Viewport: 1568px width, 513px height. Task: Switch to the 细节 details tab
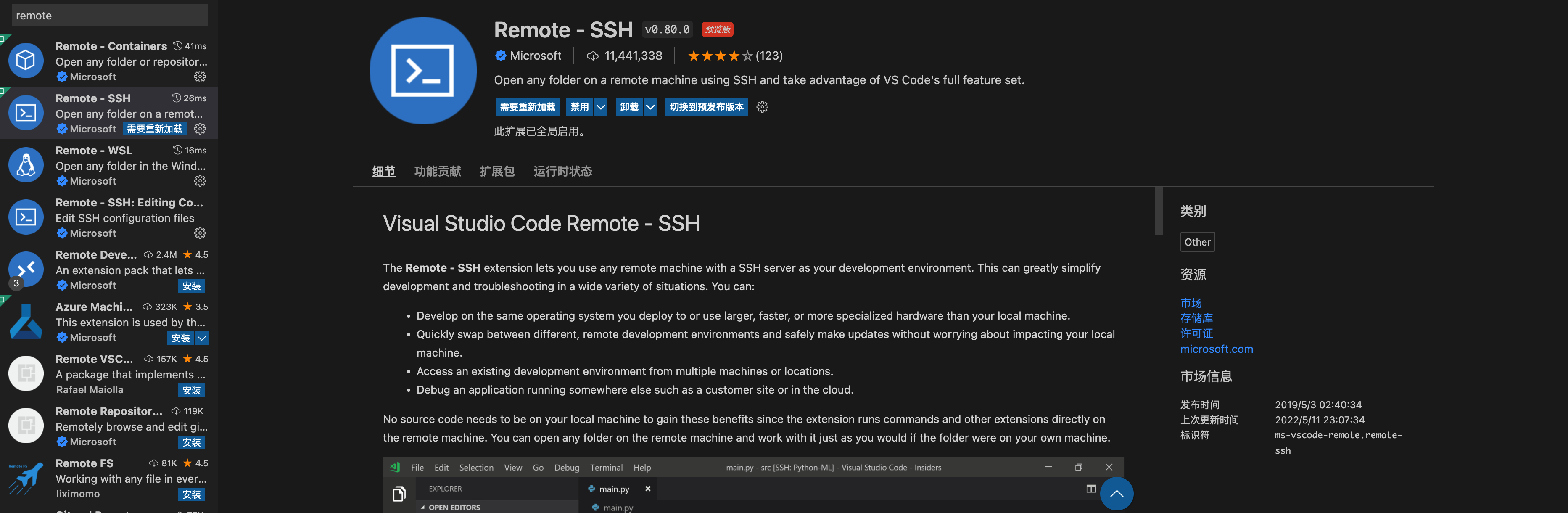(x=383, y=172)
